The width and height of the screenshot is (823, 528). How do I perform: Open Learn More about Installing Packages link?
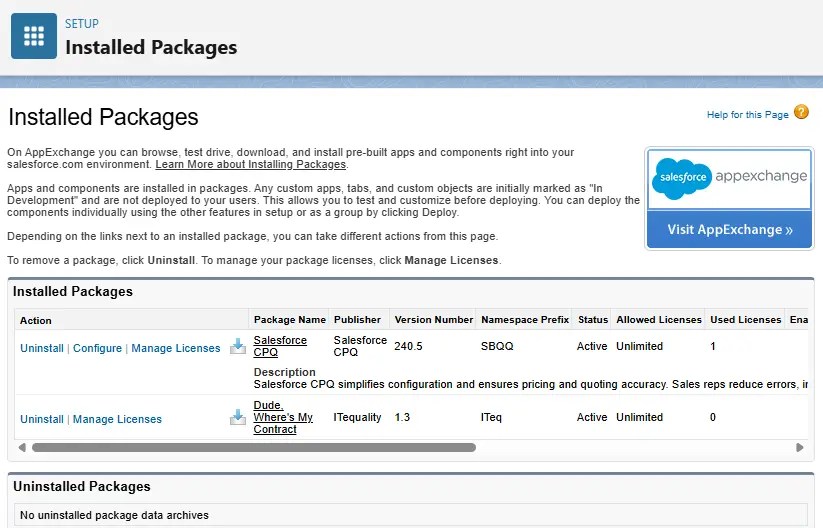click(250, 164)
